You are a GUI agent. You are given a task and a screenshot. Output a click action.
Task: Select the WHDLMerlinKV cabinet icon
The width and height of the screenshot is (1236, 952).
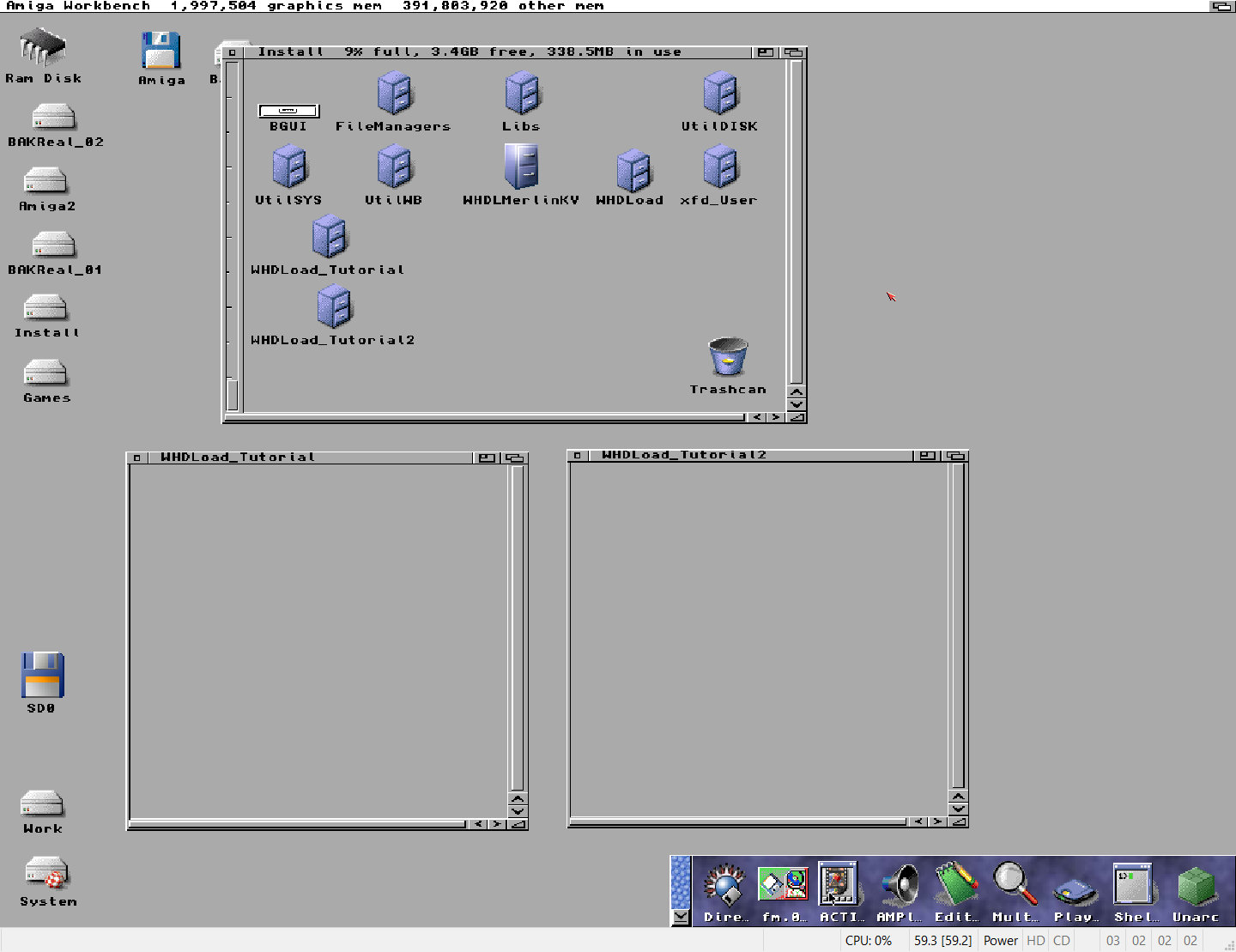(x=521, y=166)
